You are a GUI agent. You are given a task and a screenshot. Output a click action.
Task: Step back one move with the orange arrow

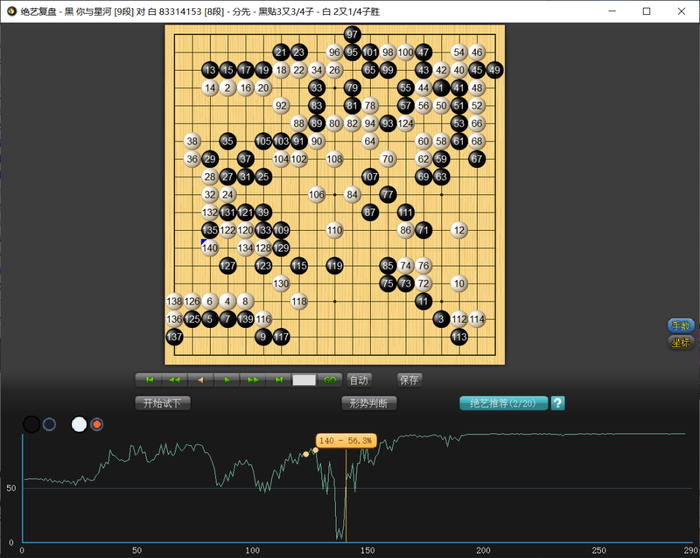coord(201,380)
